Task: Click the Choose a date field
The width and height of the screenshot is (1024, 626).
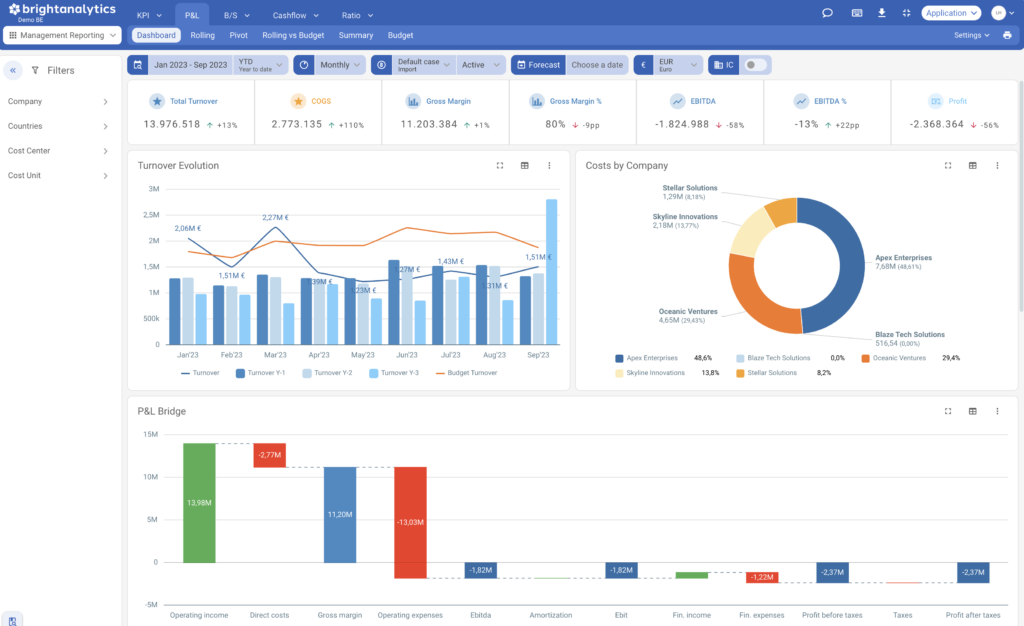Action: (x=597, y=65)
